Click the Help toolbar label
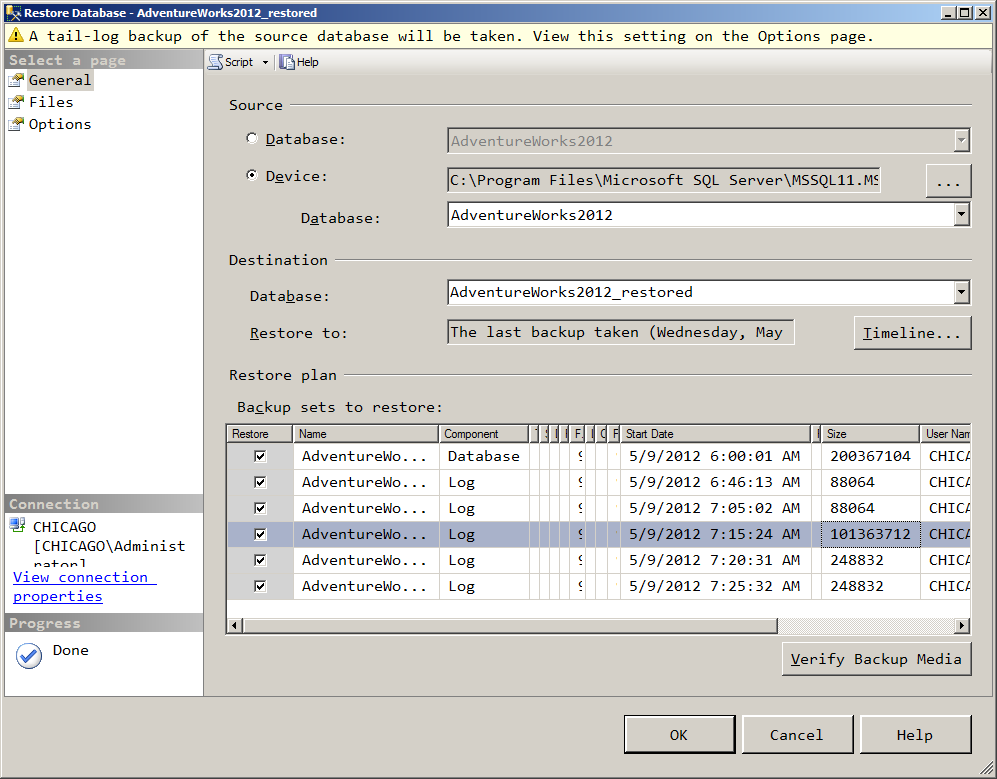Image resolution: width=997 pixels, height=779 pixels. [308, 62]
